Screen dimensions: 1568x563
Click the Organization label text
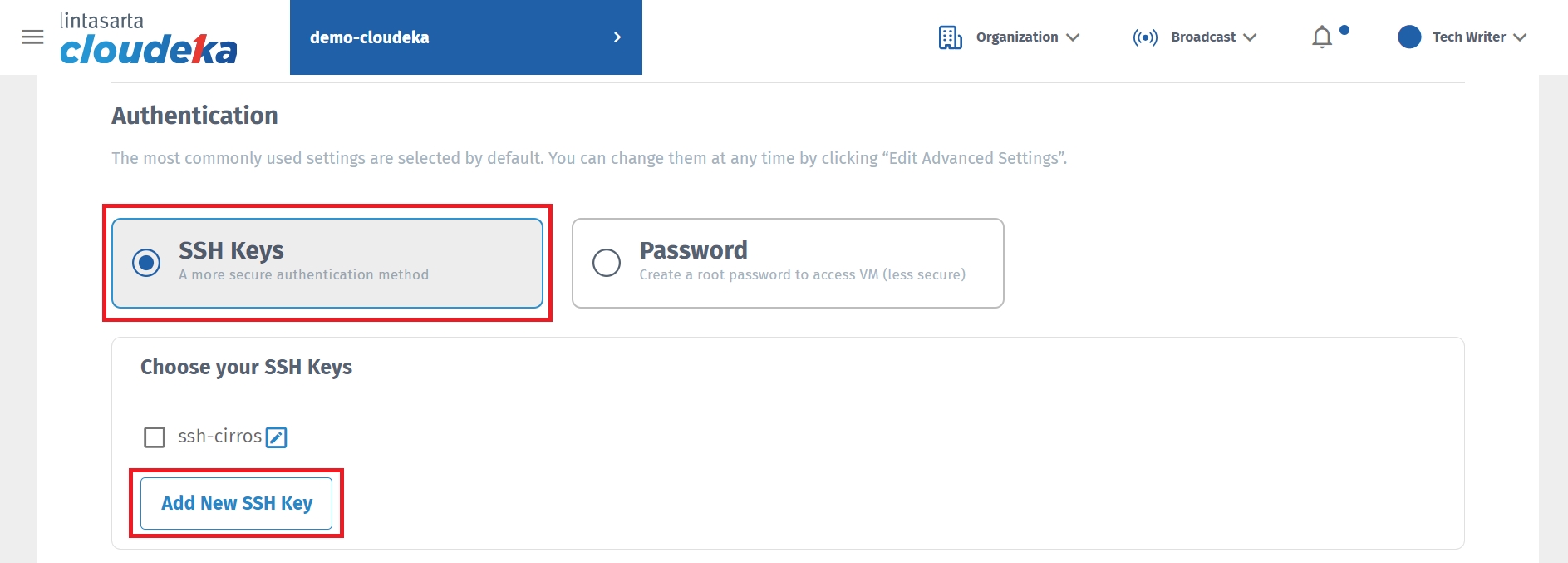[x=1016, y=37]
